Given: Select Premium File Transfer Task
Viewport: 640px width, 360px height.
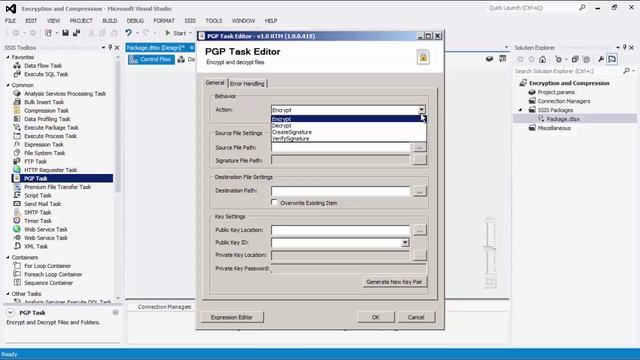Looking at the screenshot, I should click(58, 187).
